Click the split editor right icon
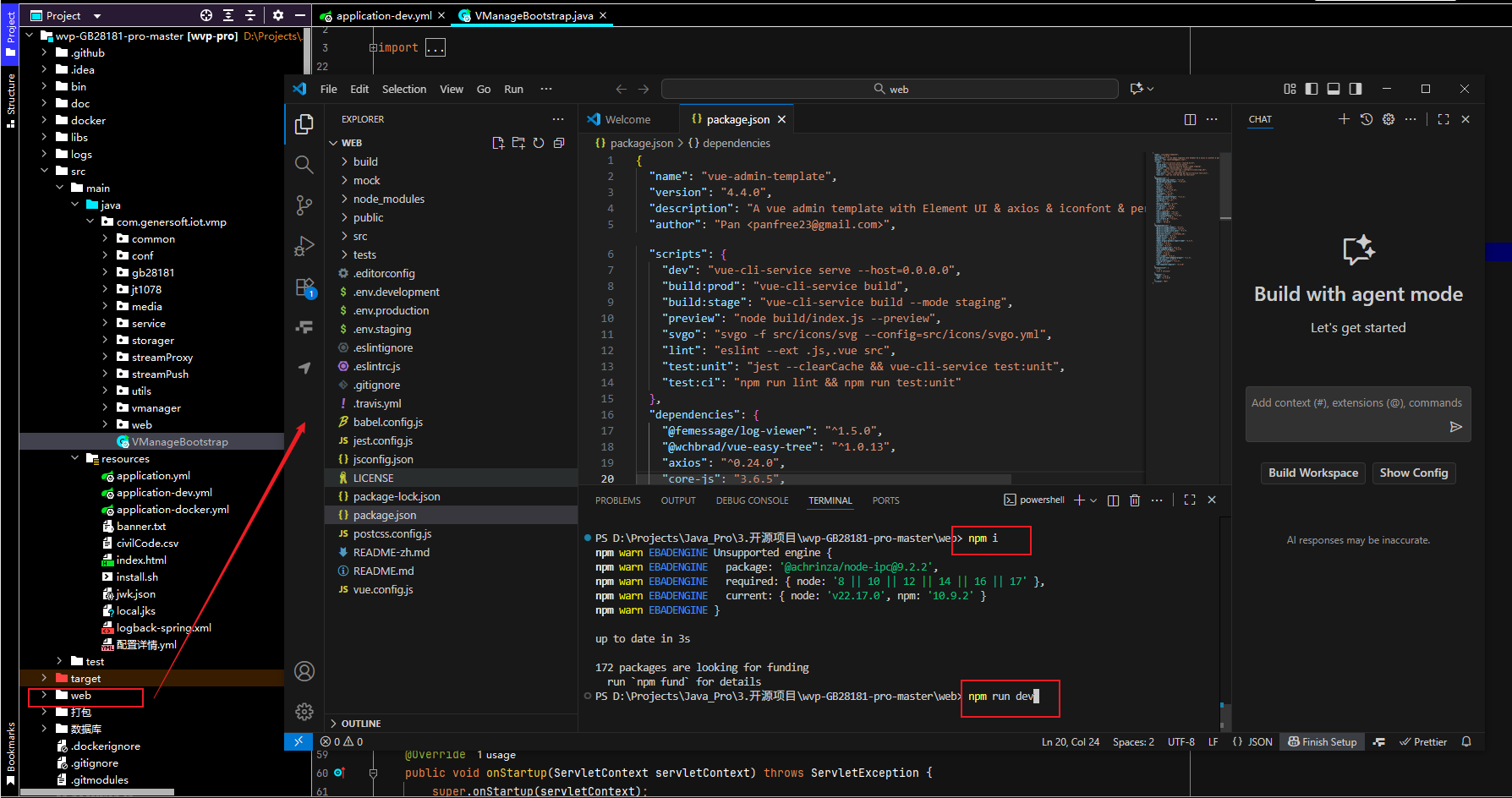Screen dimensions: 1512x798 click(1190, 119)
